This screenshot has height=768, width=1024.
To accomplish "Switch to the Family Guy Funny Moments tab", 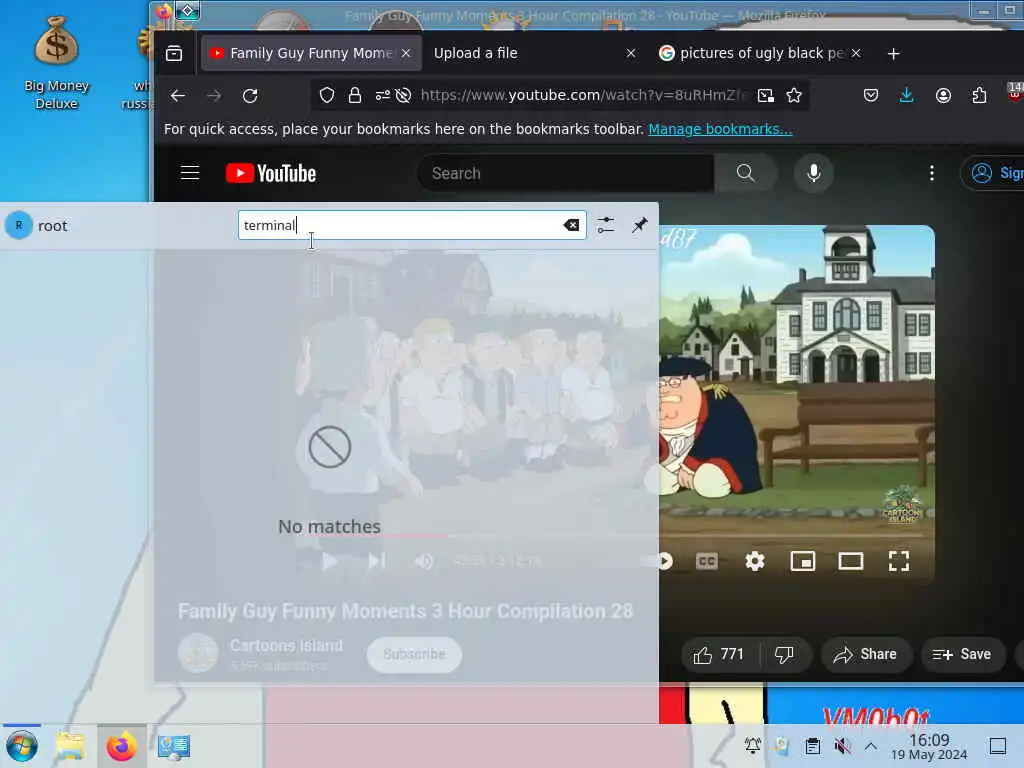I will point(310,53).
